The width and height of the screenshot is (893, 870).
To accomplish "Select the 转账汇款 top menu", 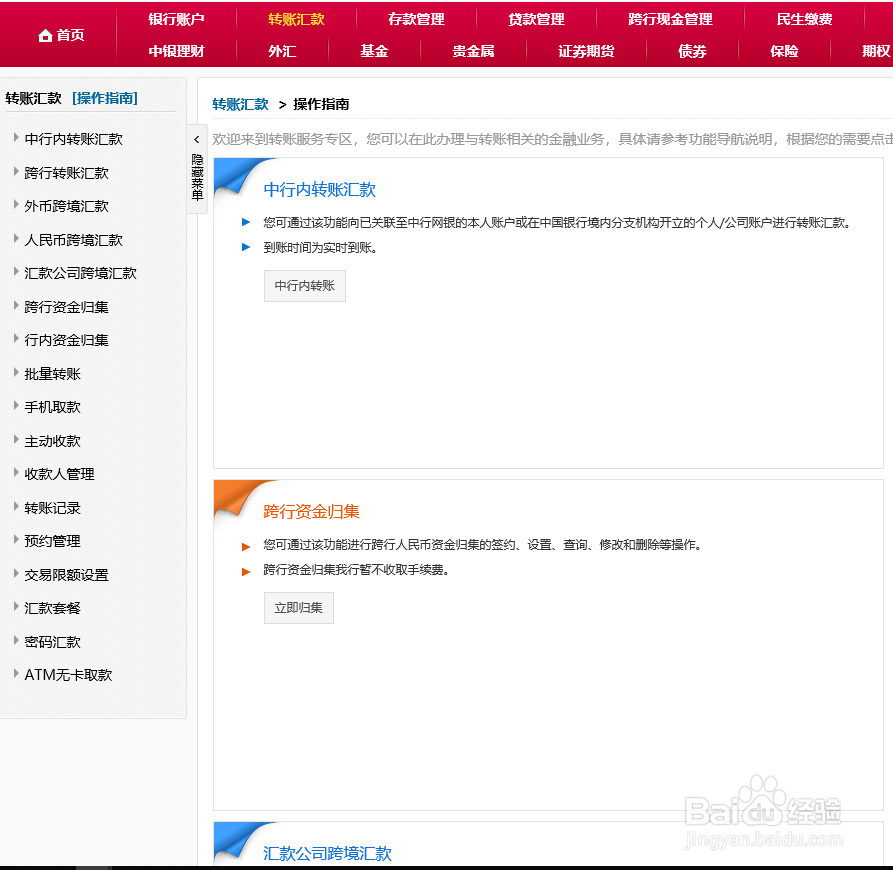I will [296, 19].
